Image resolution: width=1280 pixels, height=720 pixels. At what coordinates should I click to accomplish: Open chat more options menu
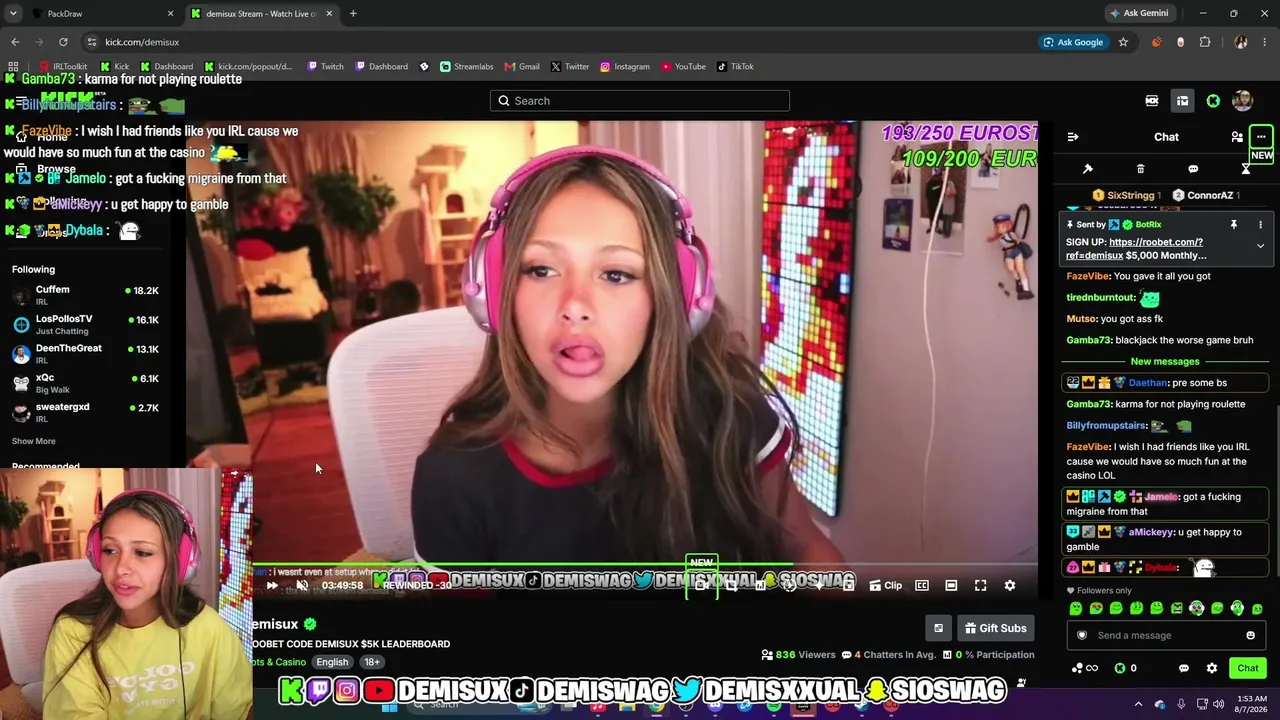[1261, 137]
